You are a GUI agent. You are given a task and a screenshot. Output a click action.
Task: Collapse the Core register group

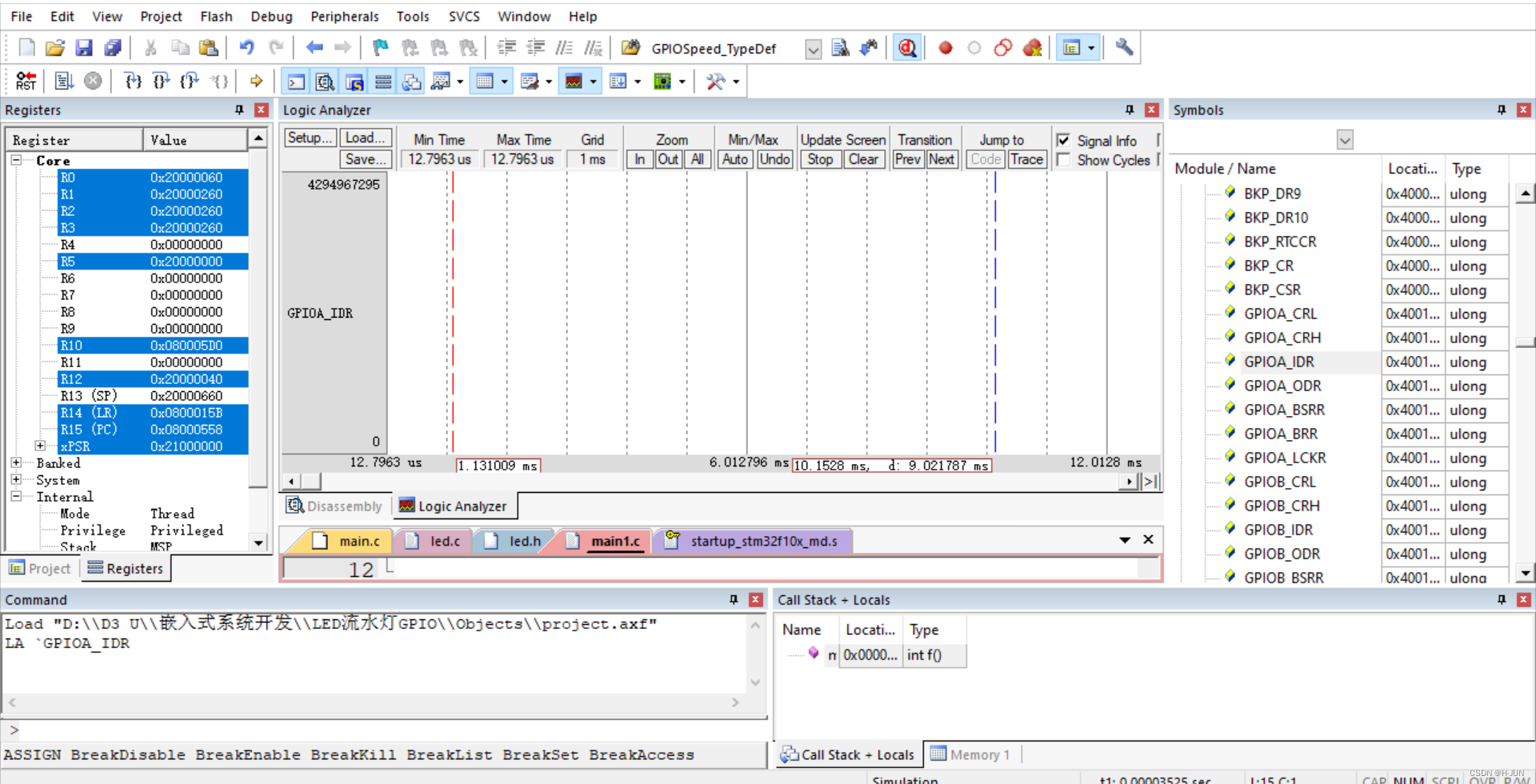pos(16,160)
